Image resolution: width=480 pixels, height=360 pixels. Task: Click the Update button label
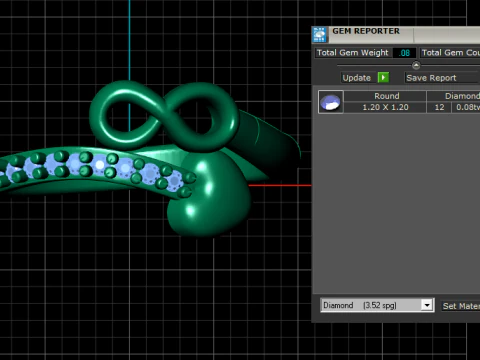[356, 78]
